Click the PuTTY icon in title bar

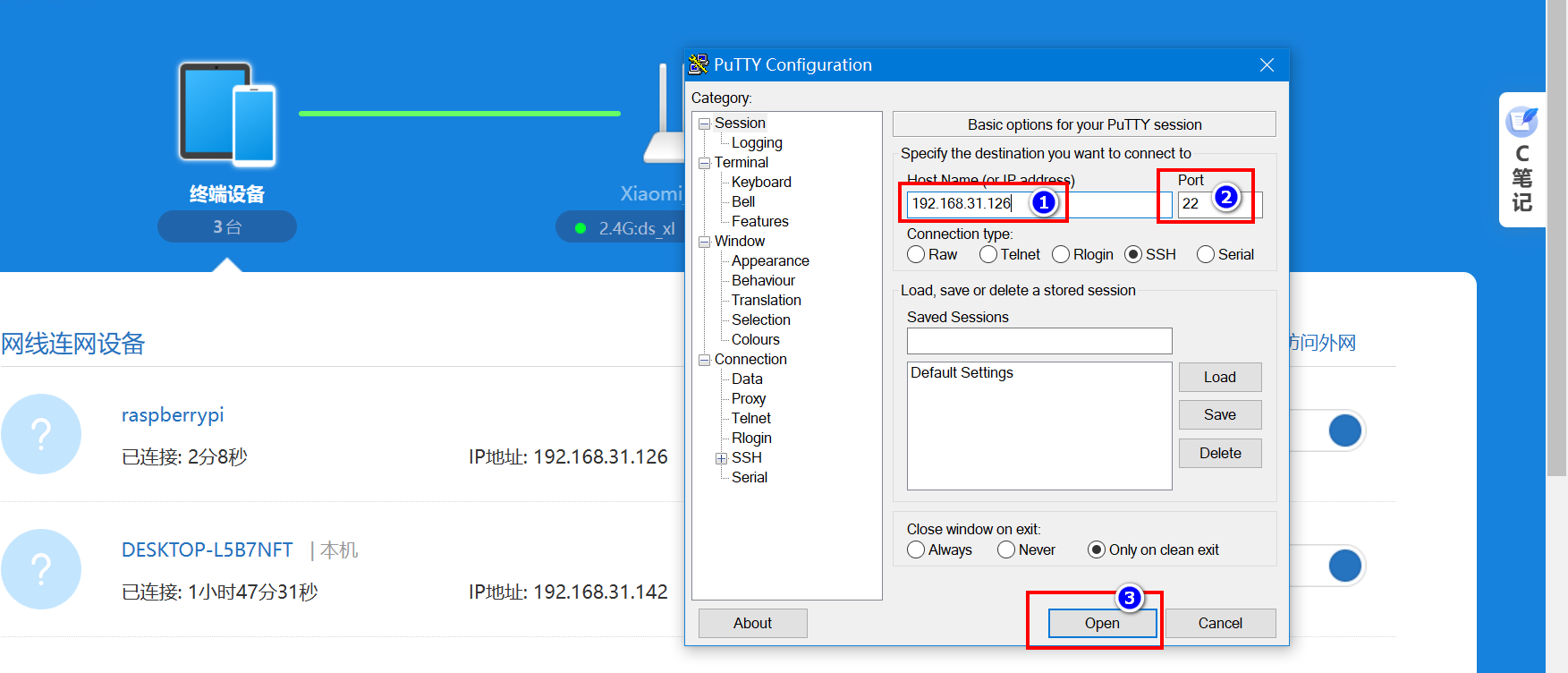point(698,64)
